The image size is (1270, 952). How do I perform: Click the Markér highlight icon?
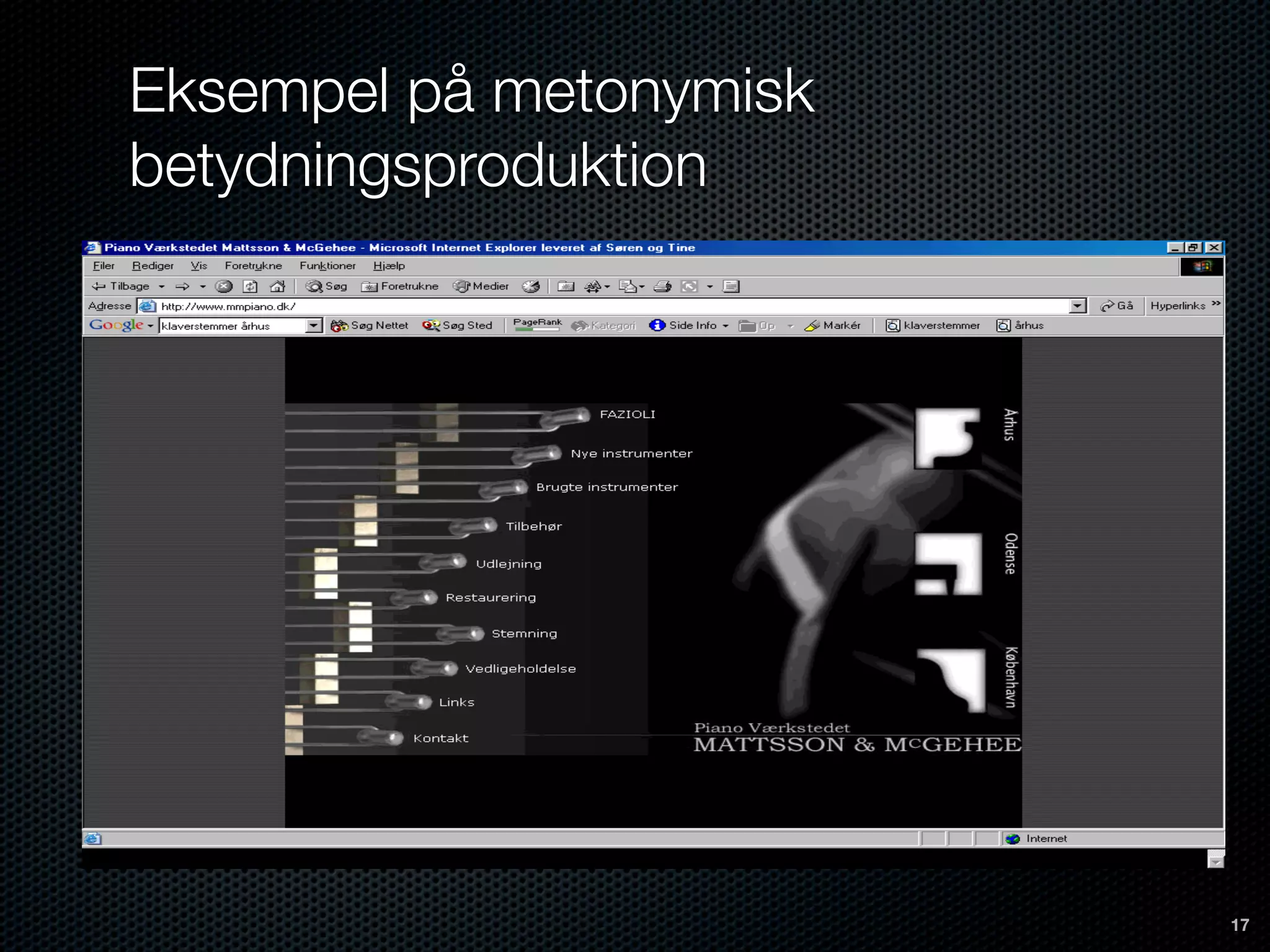pyautogui.click(x=832, y=325)
